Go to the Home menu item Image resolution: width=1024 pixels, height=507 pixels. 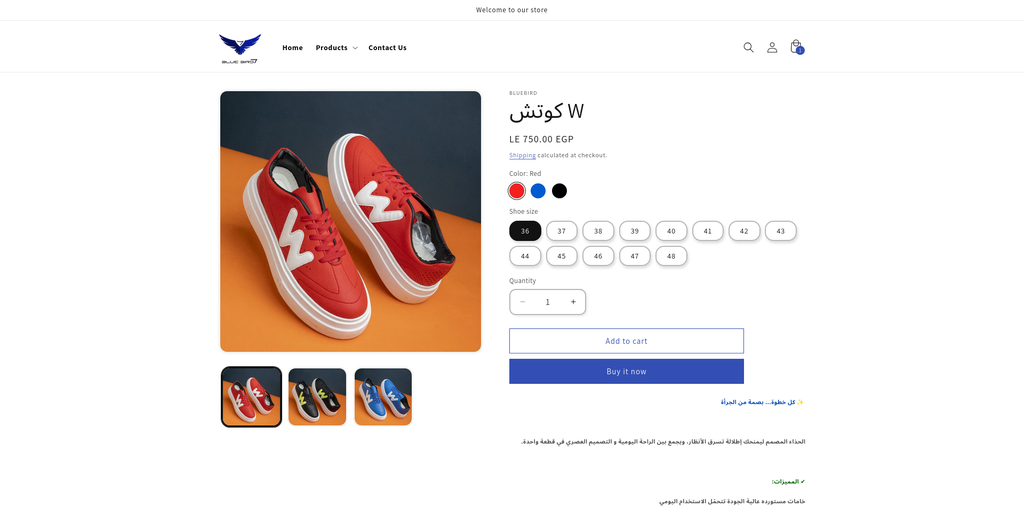coord(292,47)
